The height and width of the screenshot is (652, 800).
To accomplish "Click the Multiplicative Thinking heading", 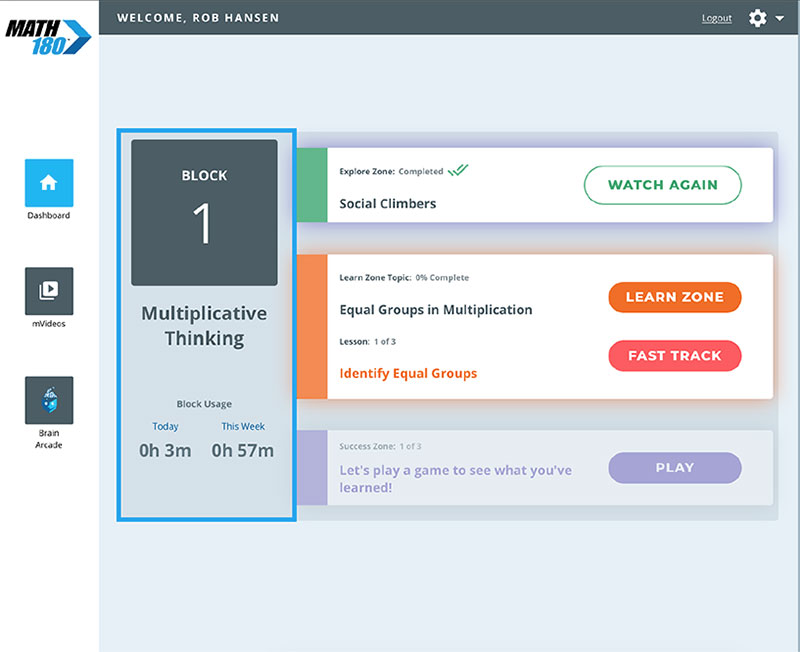I will pyautogui.click(x=204, y=325).
